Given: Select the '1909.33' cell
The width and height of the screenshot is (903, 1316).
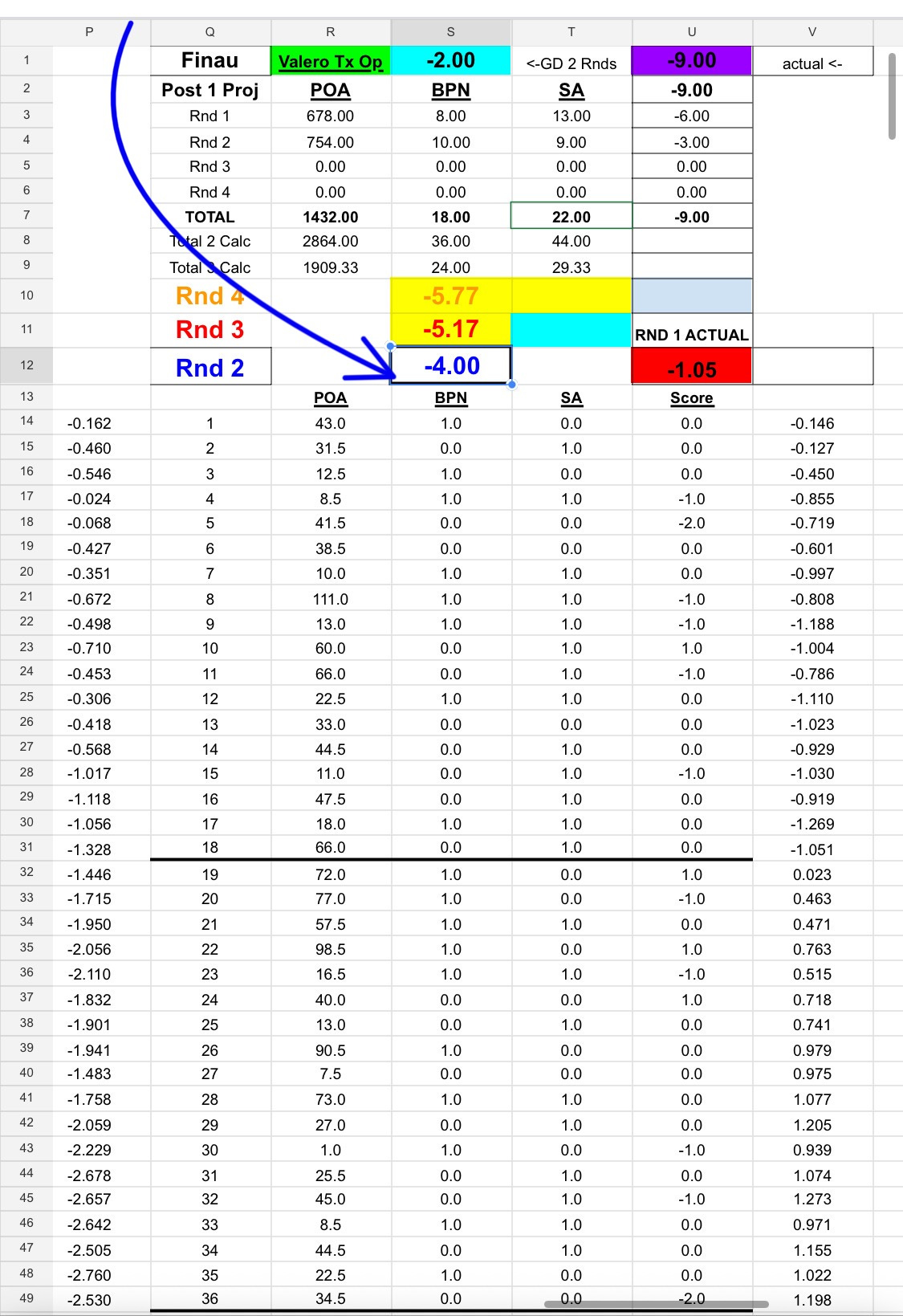Looking at the screenshot, I should click(330, 267).
